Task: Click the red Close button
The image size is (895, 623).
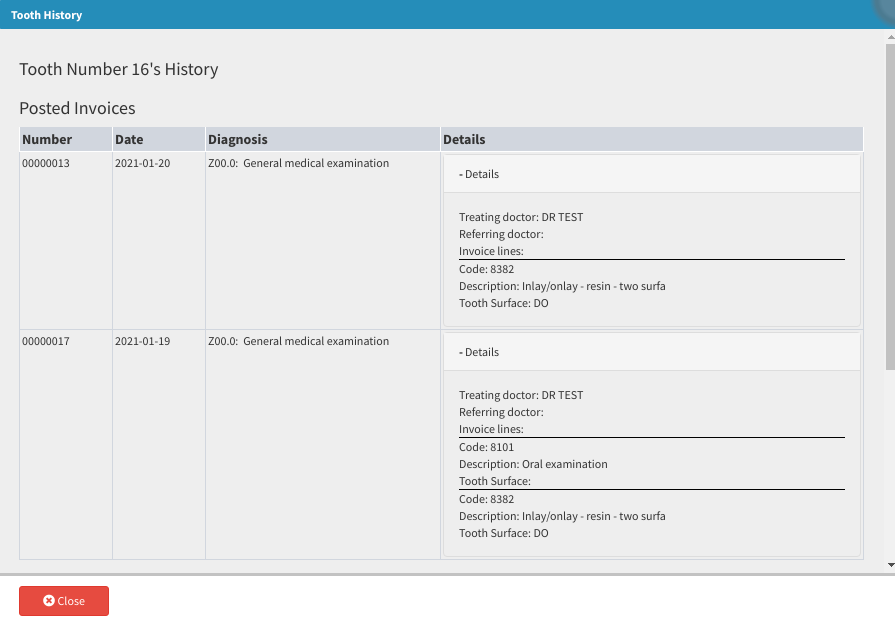Action: click(x=64, y=601)
